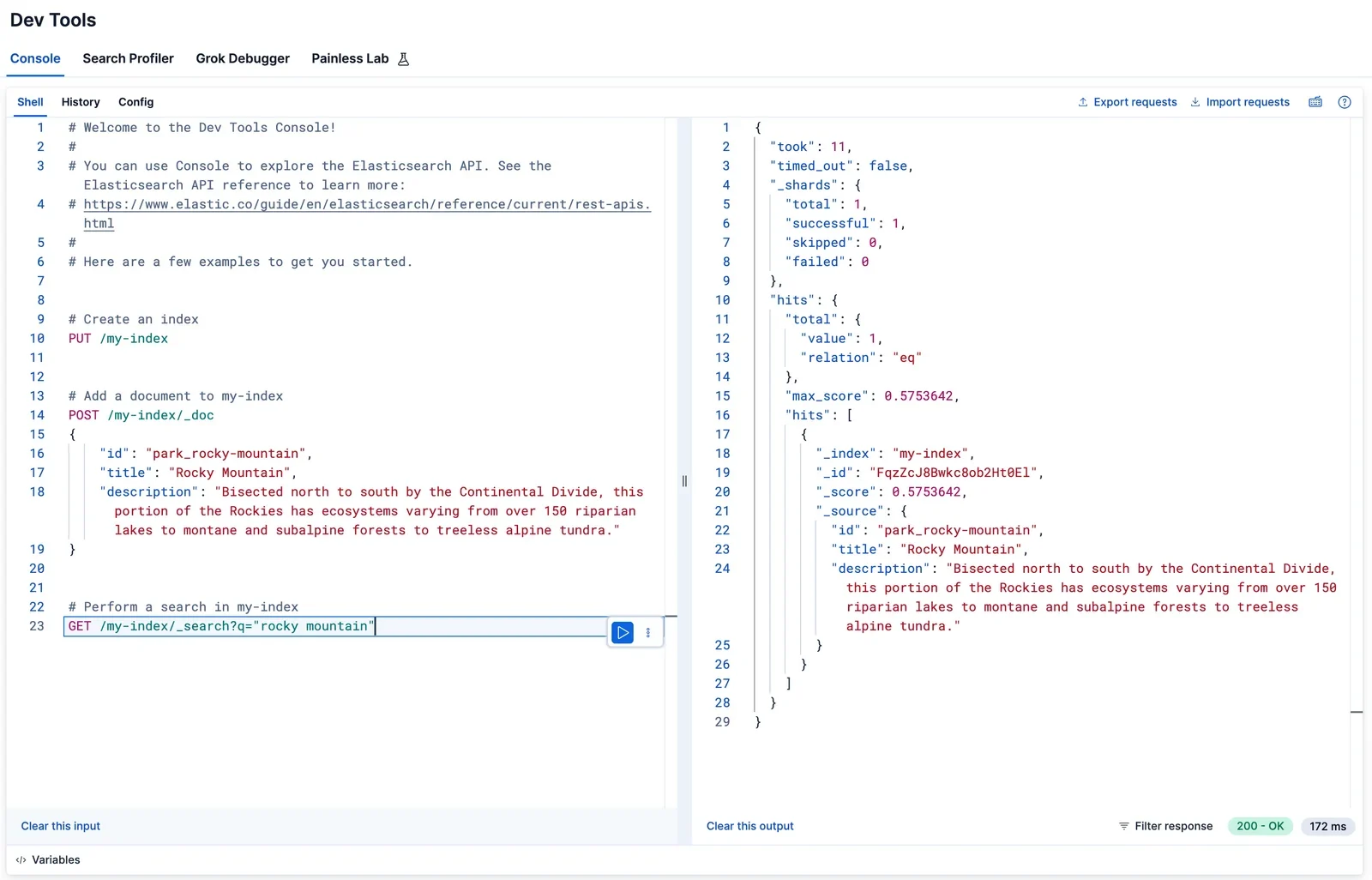Open keyboard shortcuts icon
The image size is (1372, 880).
pos(1315,102)
